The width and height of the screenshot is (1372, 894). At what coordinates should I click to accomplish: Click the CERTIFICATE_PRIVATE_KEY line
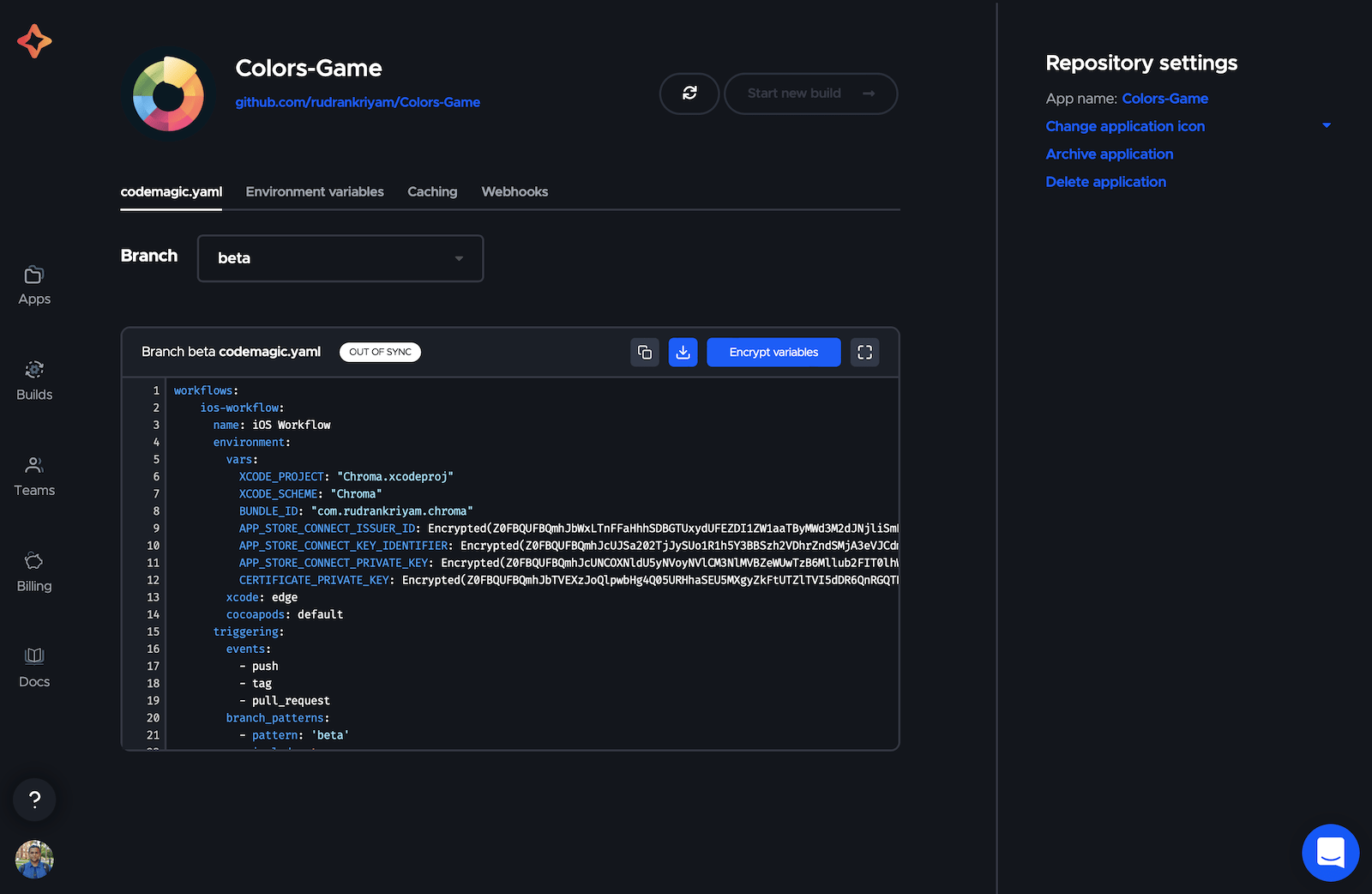pyautogui.click(x=569, y=580)
